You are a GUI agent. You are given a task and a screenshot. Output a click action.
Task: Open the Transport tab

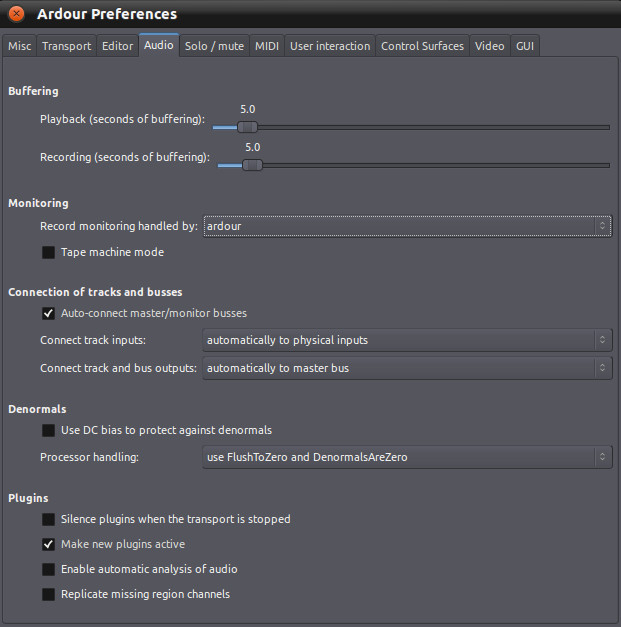66,46
